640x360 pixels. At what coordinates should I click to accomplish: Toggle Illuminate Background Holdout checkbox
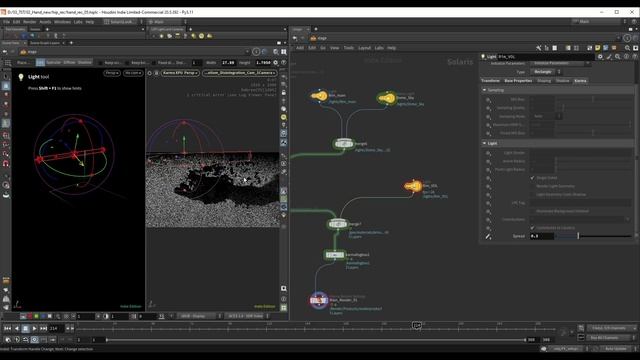tap(532, 211)
